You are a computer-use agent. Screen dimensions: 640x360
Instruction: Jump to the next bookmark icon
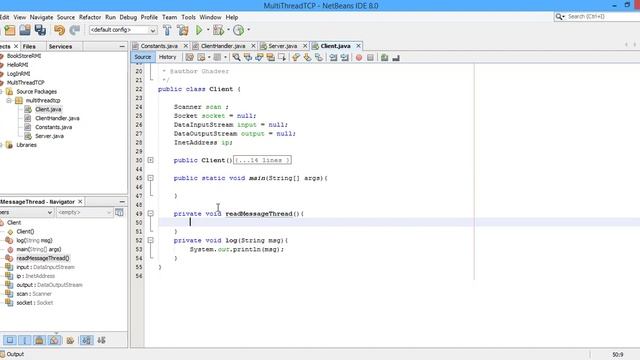[x=307, y=58]
